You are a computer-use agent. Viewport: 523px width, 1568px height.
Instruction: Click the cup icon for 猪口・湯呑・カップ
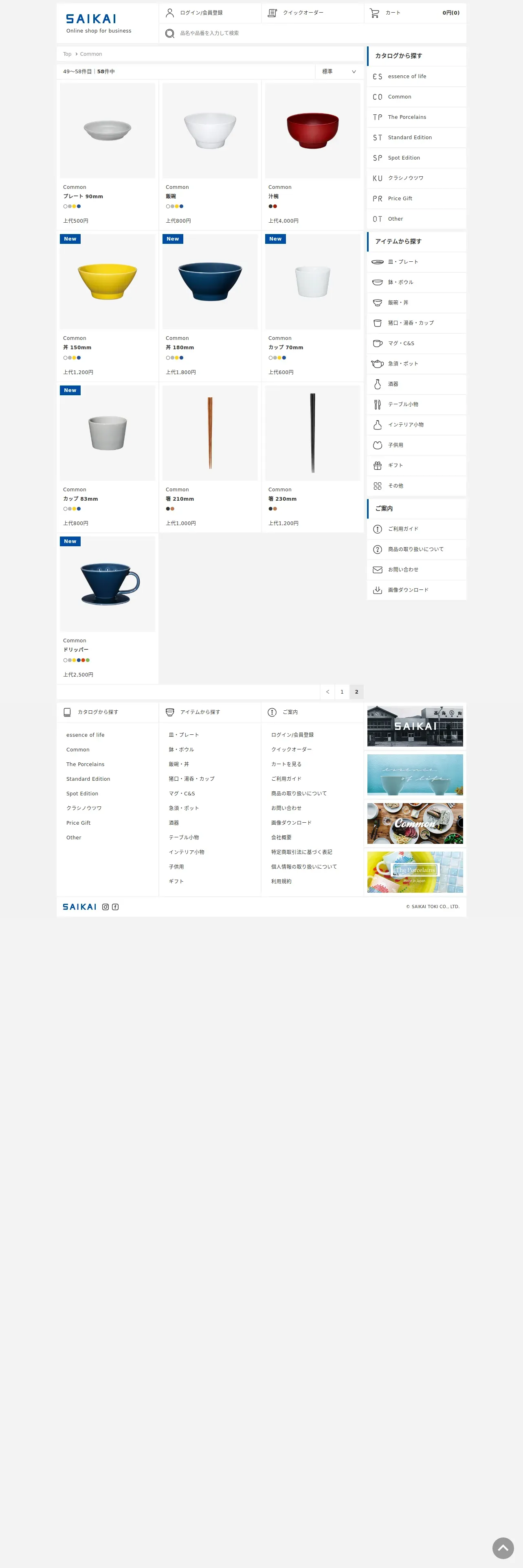[378, 323]
